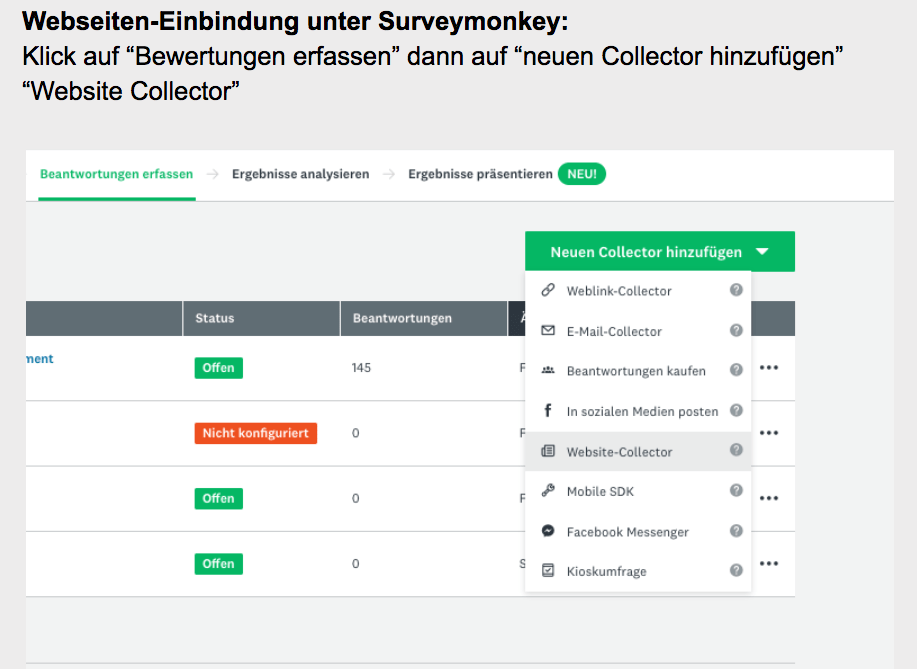
Task: Go to Ergebnisse präsentieren tab
Action: point(480,174)
